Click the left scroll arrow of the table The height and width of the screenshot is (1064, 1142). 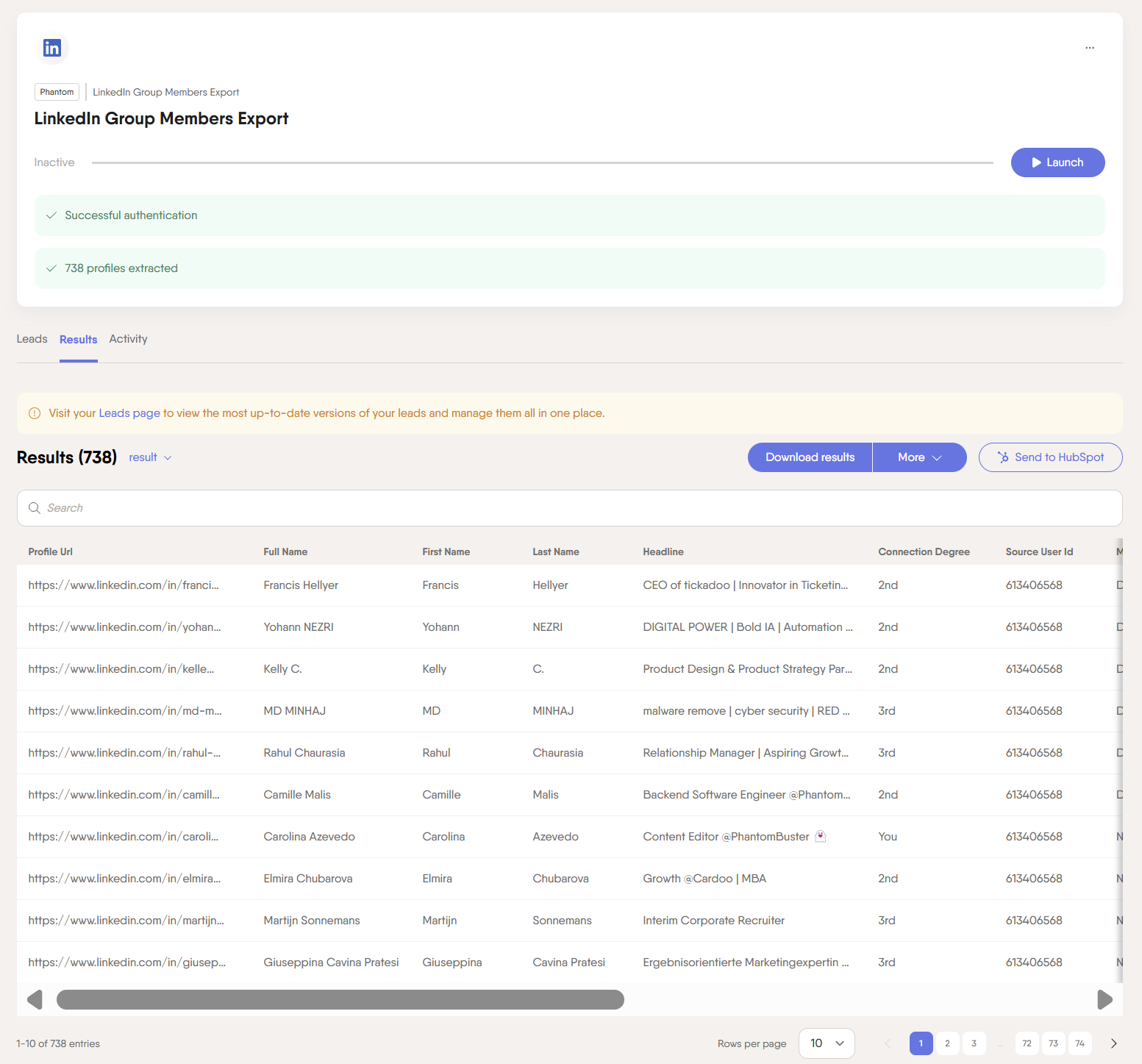point(35,1000)
